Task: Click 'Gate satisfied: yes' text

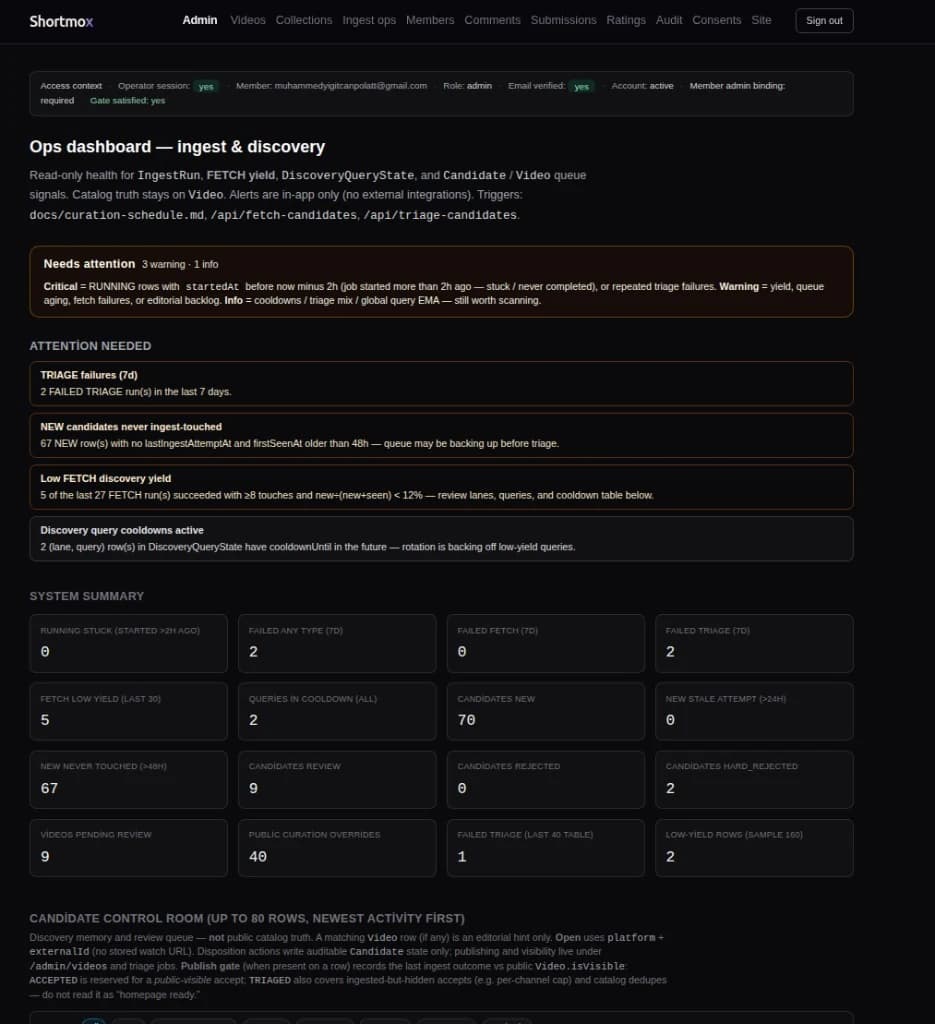Action: [x=127, y=101]
